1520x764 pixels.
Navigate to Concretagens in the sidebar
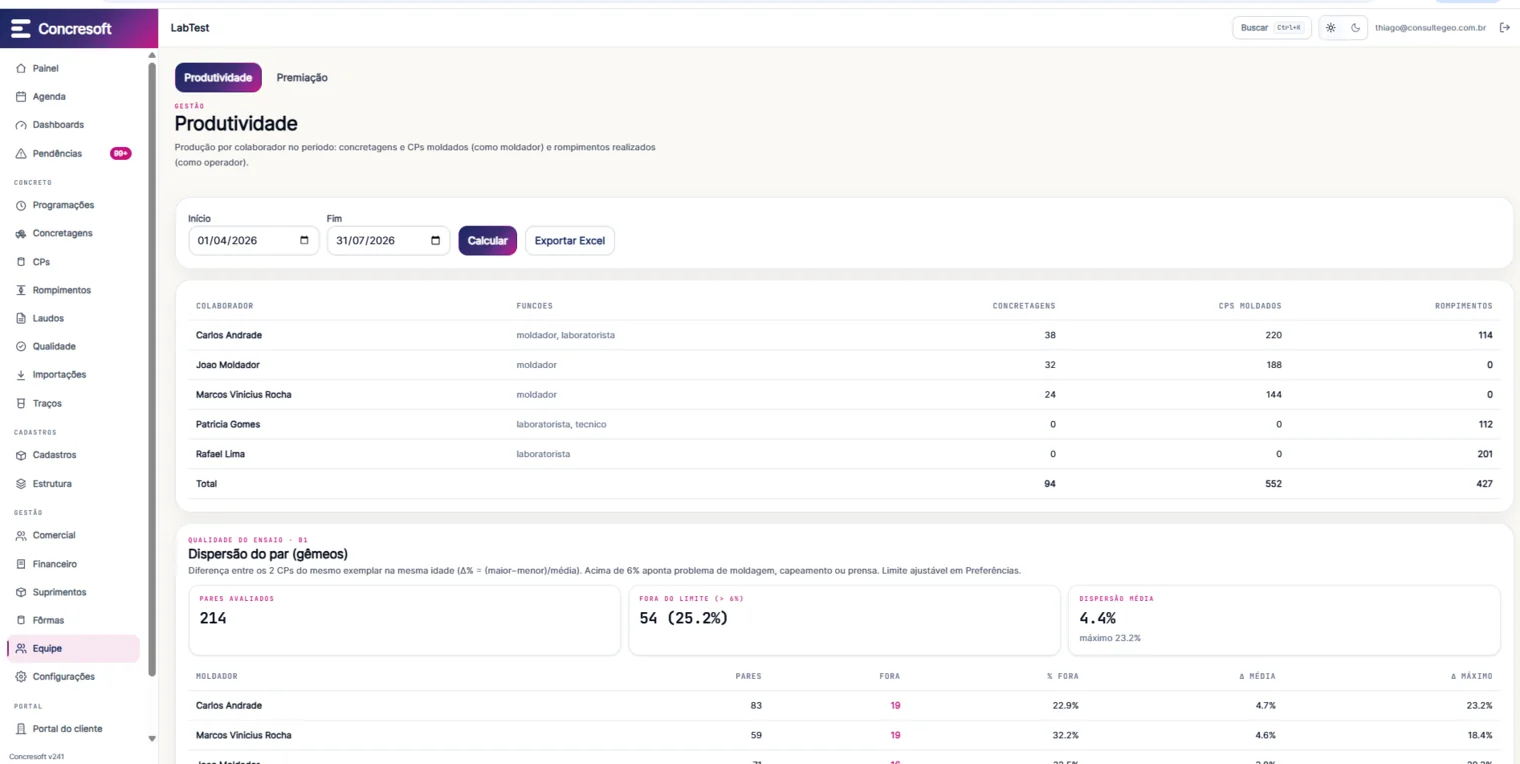coord(62,233)
